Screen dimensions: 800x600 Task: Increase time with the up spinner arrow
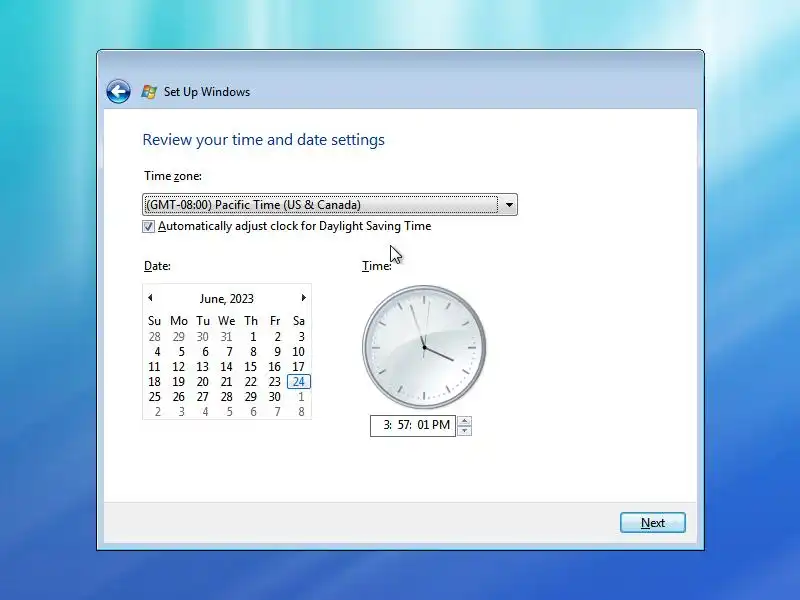(464, 421)
